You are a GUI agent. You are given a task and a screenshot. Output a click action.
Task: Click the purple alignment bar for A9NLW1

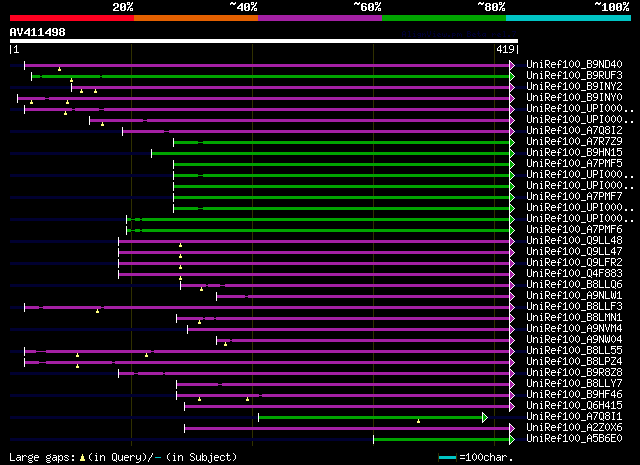(363, 297)
